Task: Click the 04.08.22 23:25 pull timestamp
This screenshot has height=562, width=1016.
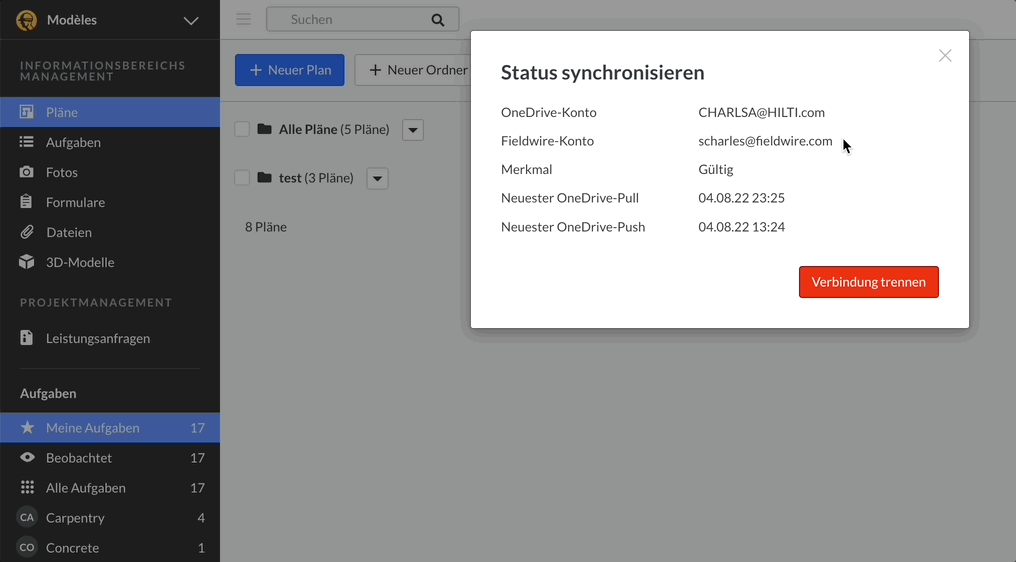Action: pyautogui.click(x=741, y=198)
